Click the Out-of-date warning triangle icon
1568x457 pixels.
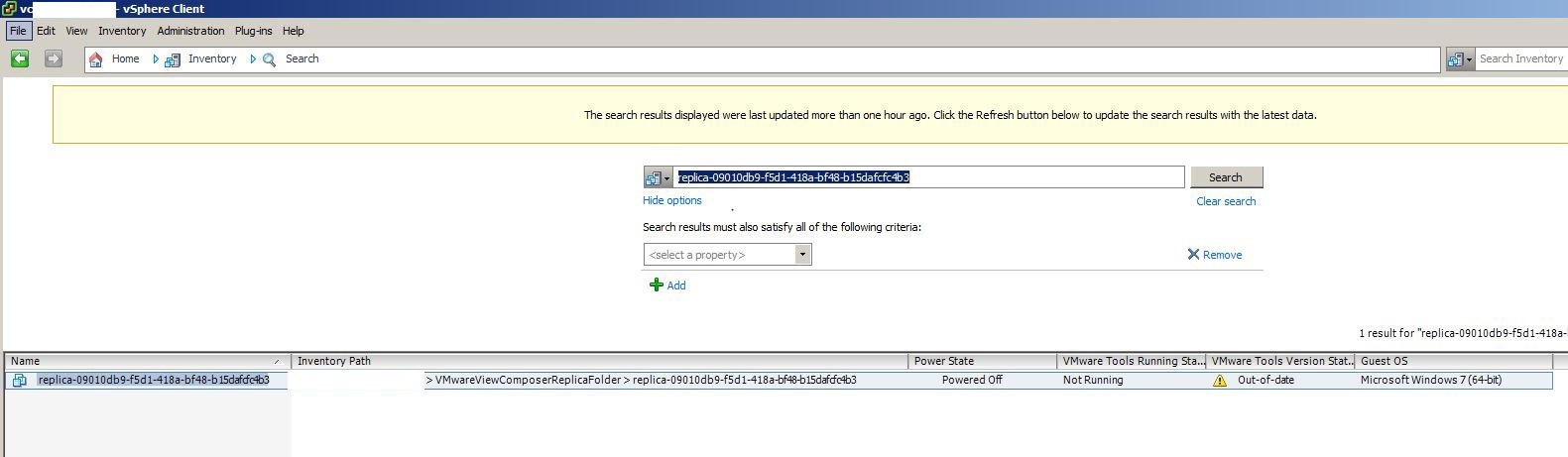click(1220, 380)
